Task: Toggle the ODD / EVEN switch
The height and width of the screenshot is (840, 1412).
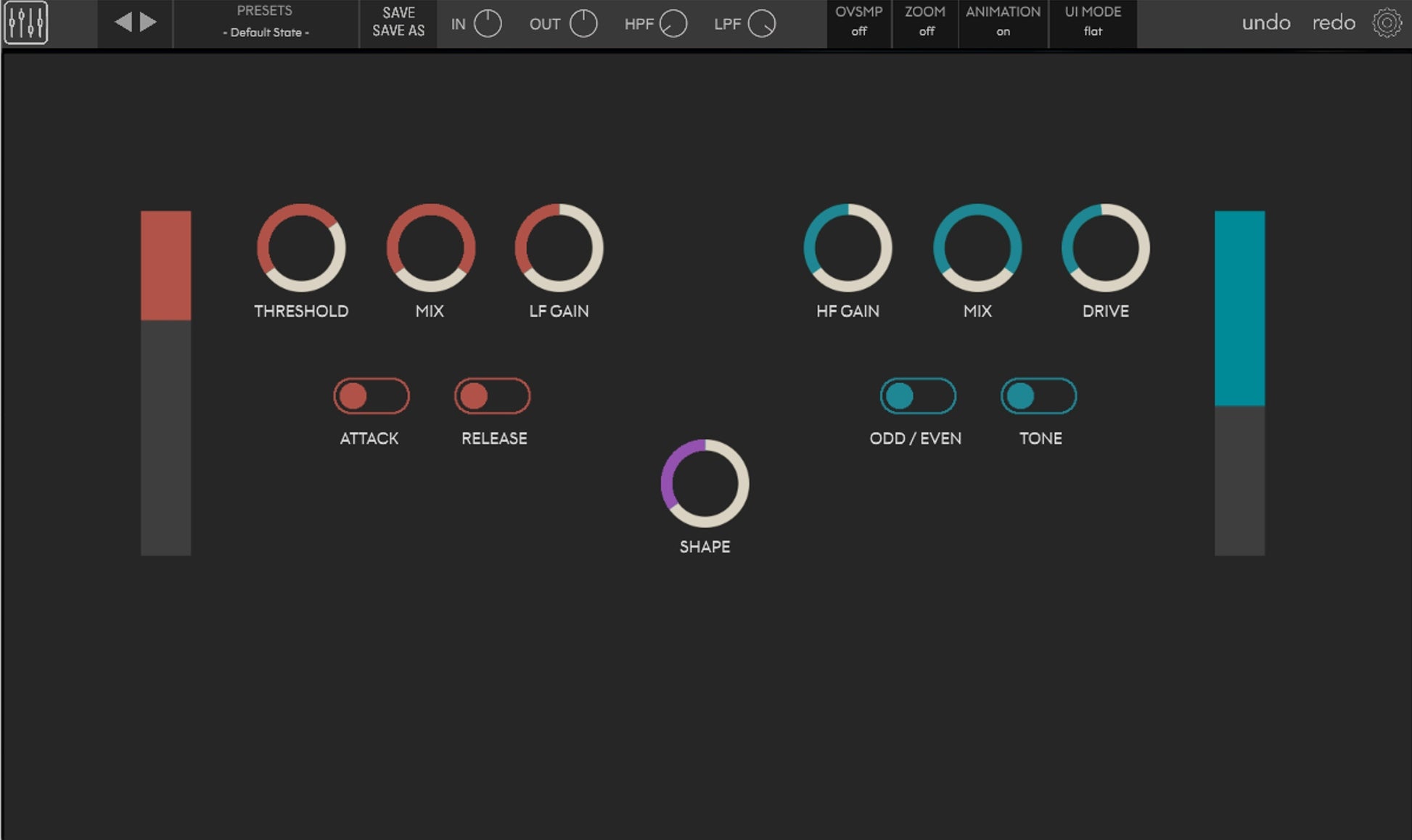Action: click(x=918, y=396)
